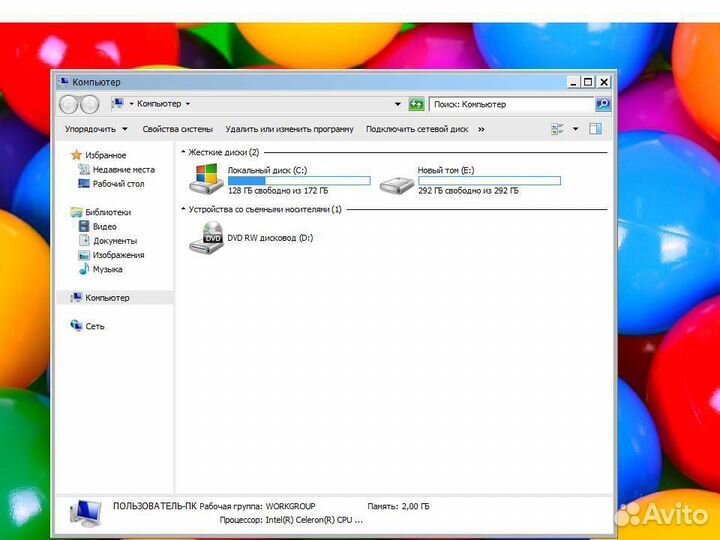Collapse the Жесткие диски group
Image resolution: width=720 pixels, height=540 pixels.
[x=183, y=152]
